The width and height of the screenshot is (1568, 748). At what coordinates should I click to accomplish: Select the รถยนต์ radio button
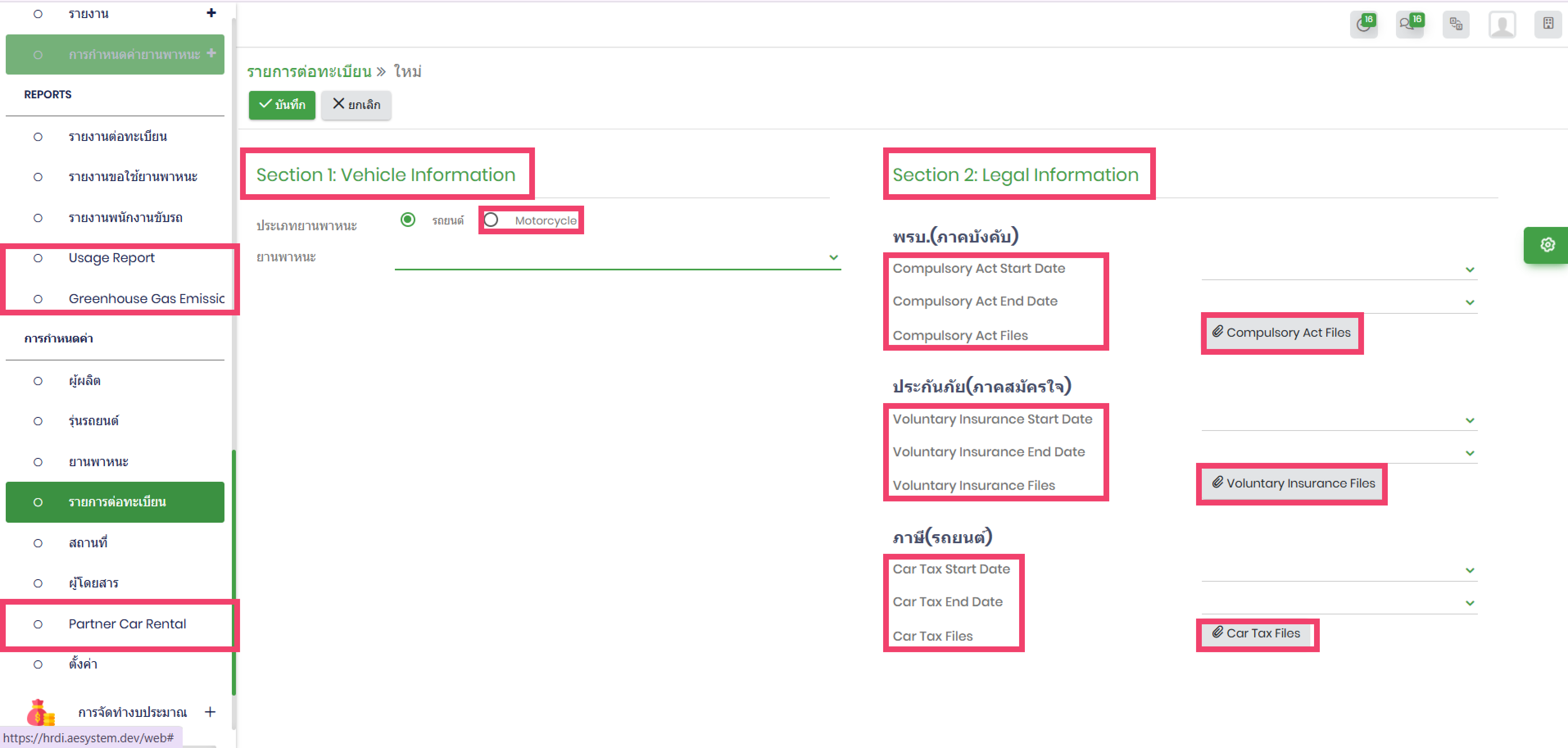(408, 220)
